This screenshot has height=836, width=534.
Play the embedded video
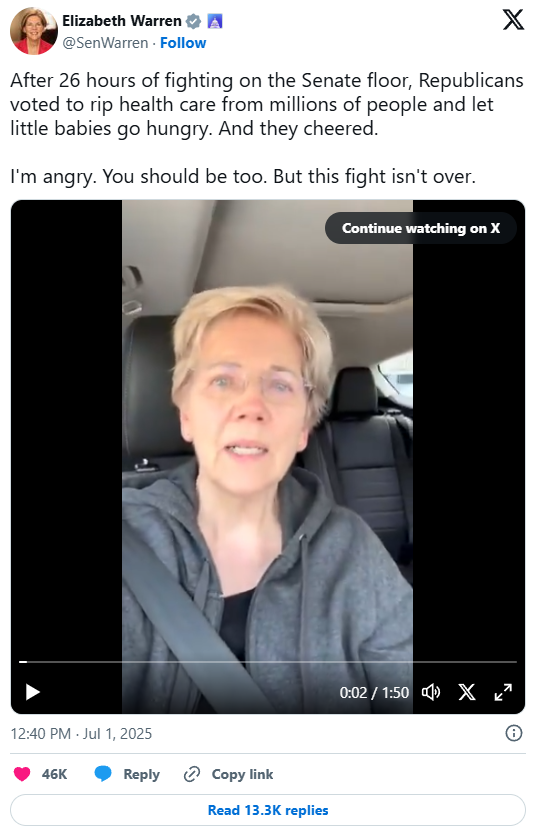click(x=33, y=692)
